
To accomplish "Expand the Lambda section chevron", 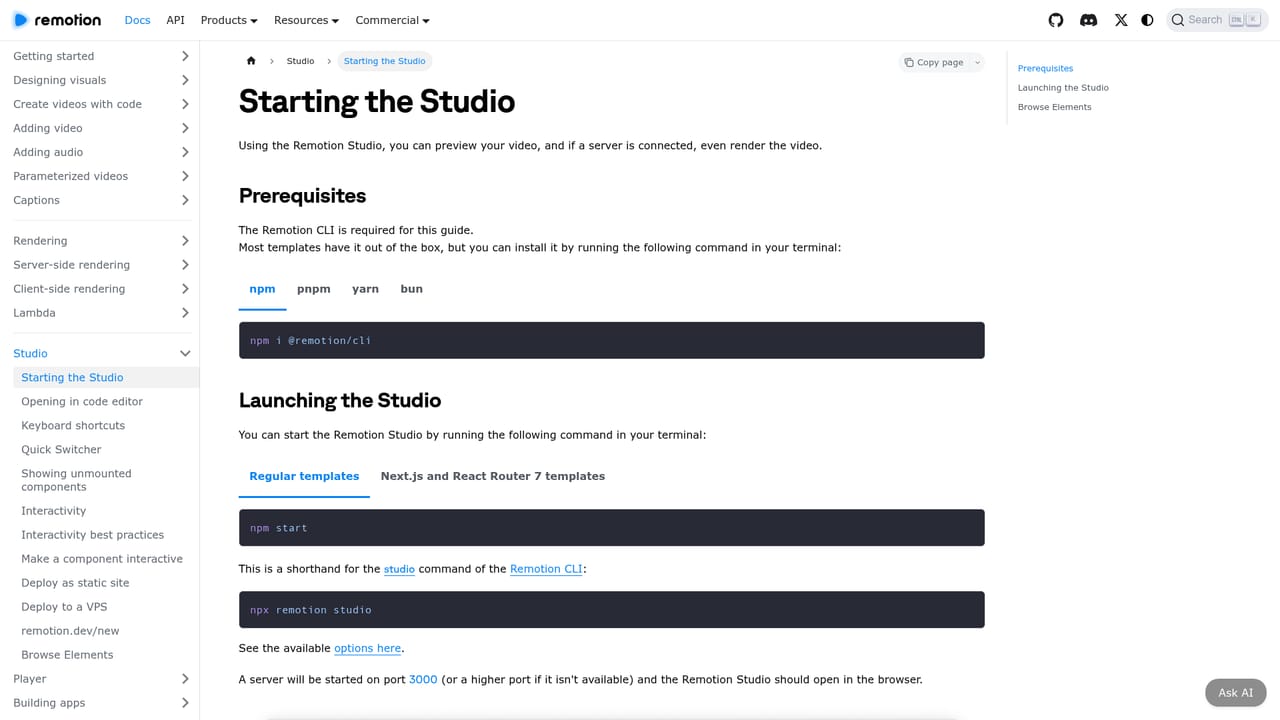I will coord(185,313).
